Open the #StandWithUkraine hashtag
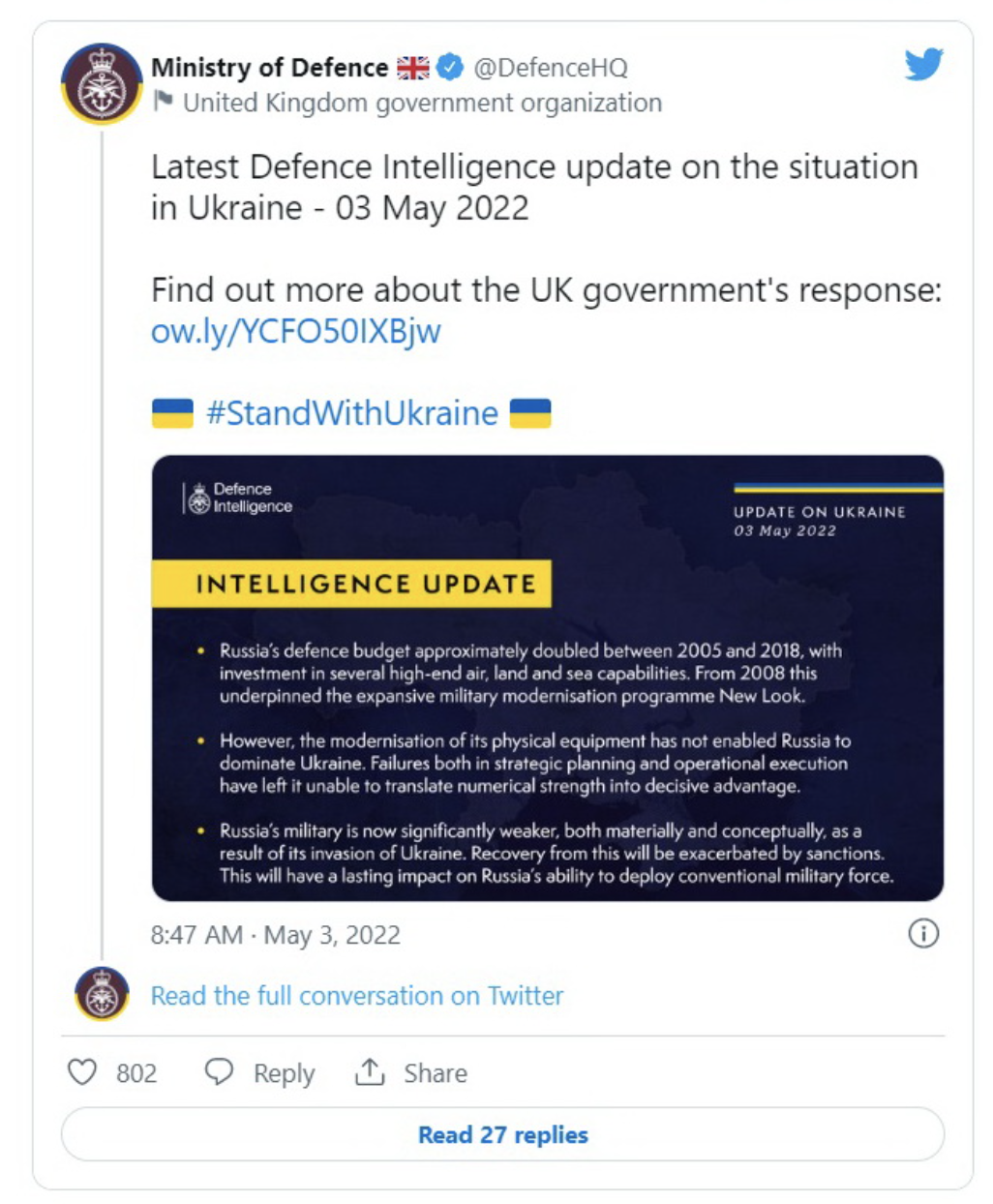This screenshot has height=1204, width=993. (x=352, y=413)
